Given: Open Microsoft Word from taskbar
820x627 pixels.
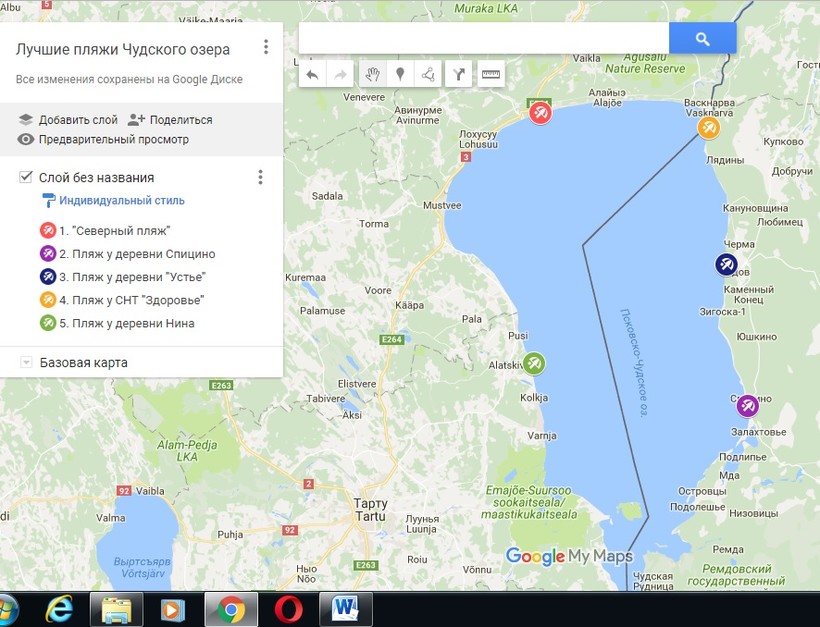Looking at the screenshot, I should click(x=346, y=610).
